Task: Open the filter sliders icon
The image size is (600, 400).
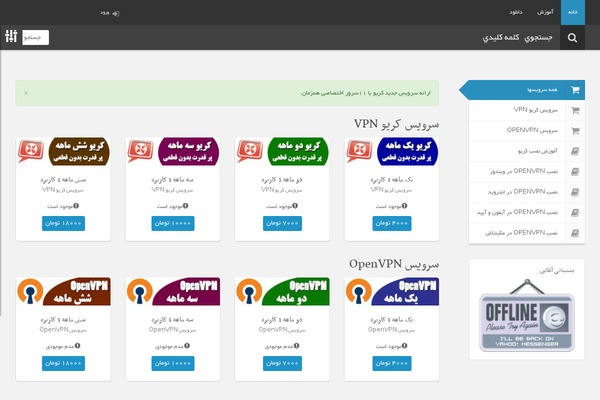Action: click(x=11, y=36)
